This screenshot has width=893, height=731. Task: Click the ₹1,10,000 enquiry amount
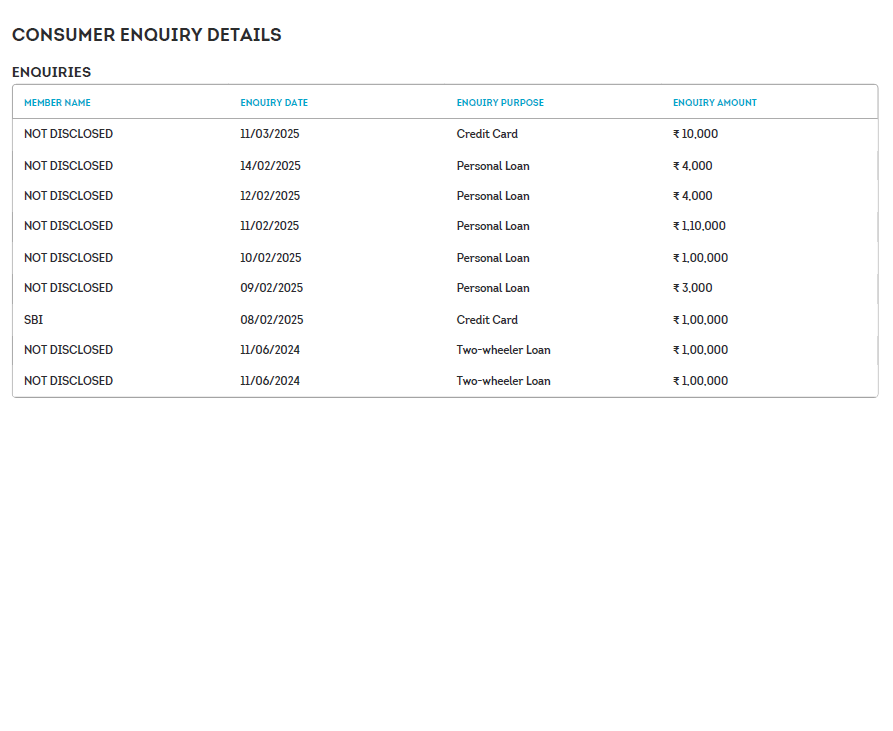click(699, 226)
